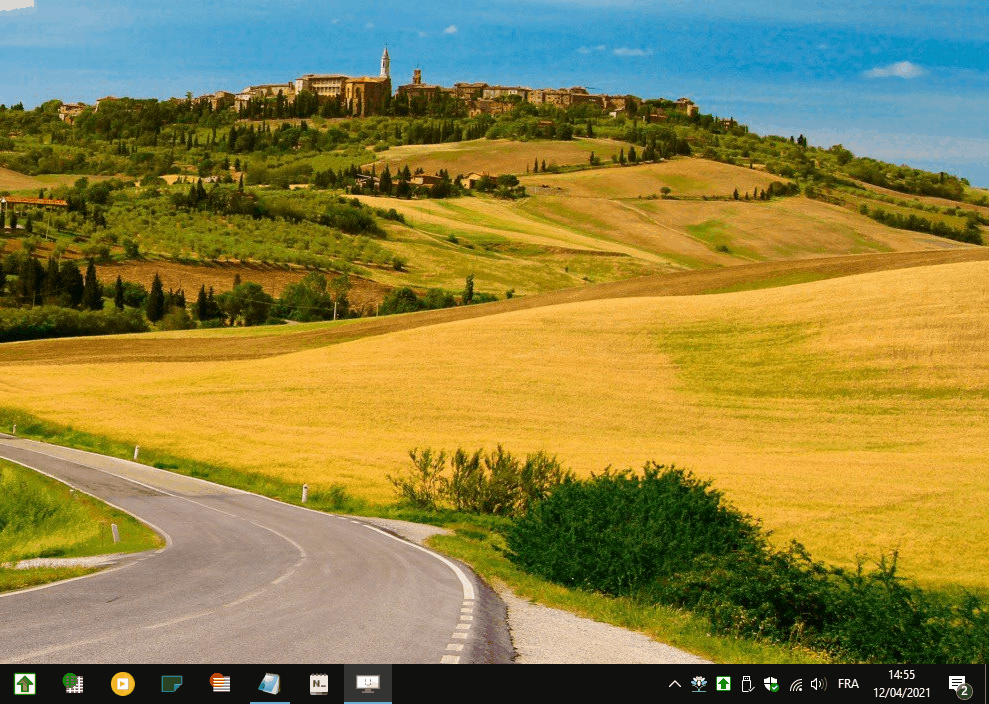Click the Show Desktop strip
The height and width of the screenshot is (704, 989).
tap(986, 684)
